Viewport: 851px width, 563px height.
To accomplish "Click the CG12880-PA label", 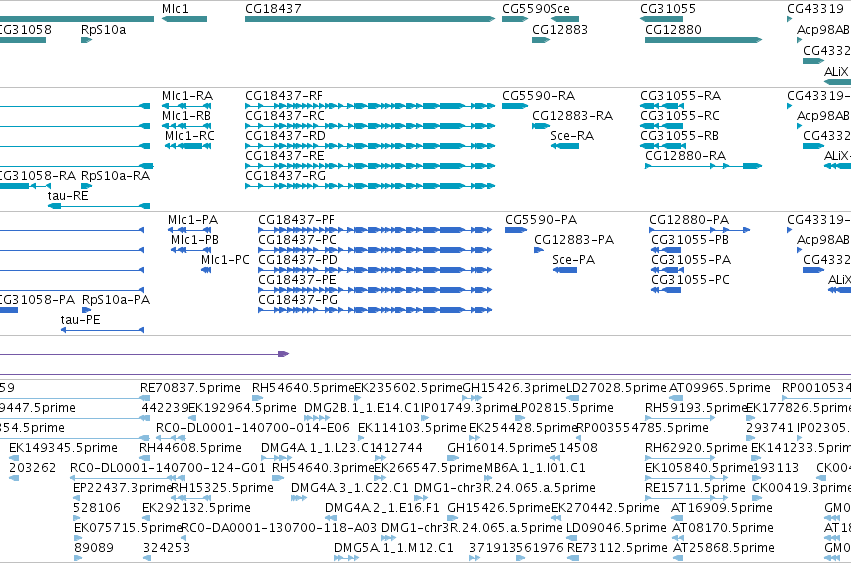I will coord(689,220).
